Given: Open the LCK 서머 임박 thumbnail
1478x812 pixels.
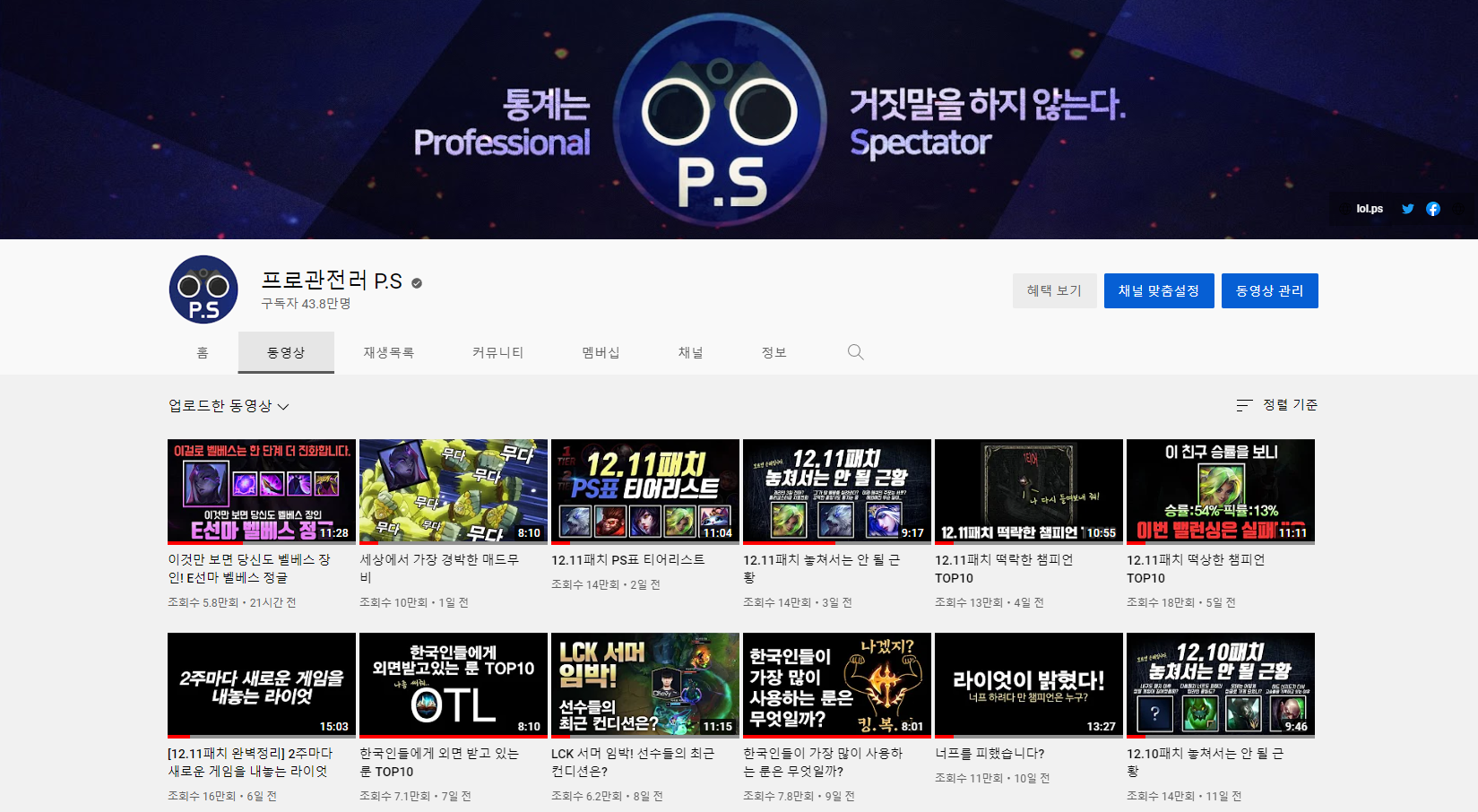Looking at the screenshot, I should coord(645,685).
